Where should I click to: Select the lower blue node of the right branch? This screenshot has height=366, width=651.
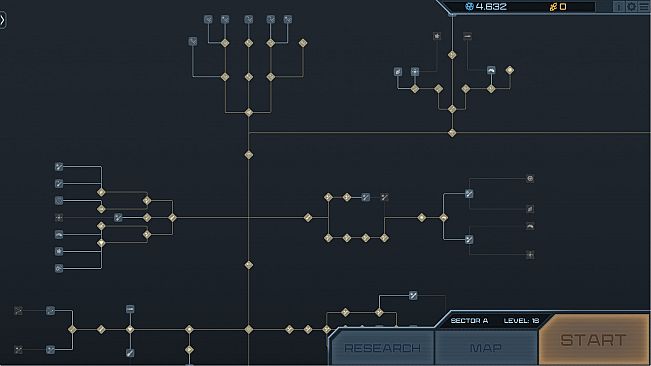tap(469, 239)
